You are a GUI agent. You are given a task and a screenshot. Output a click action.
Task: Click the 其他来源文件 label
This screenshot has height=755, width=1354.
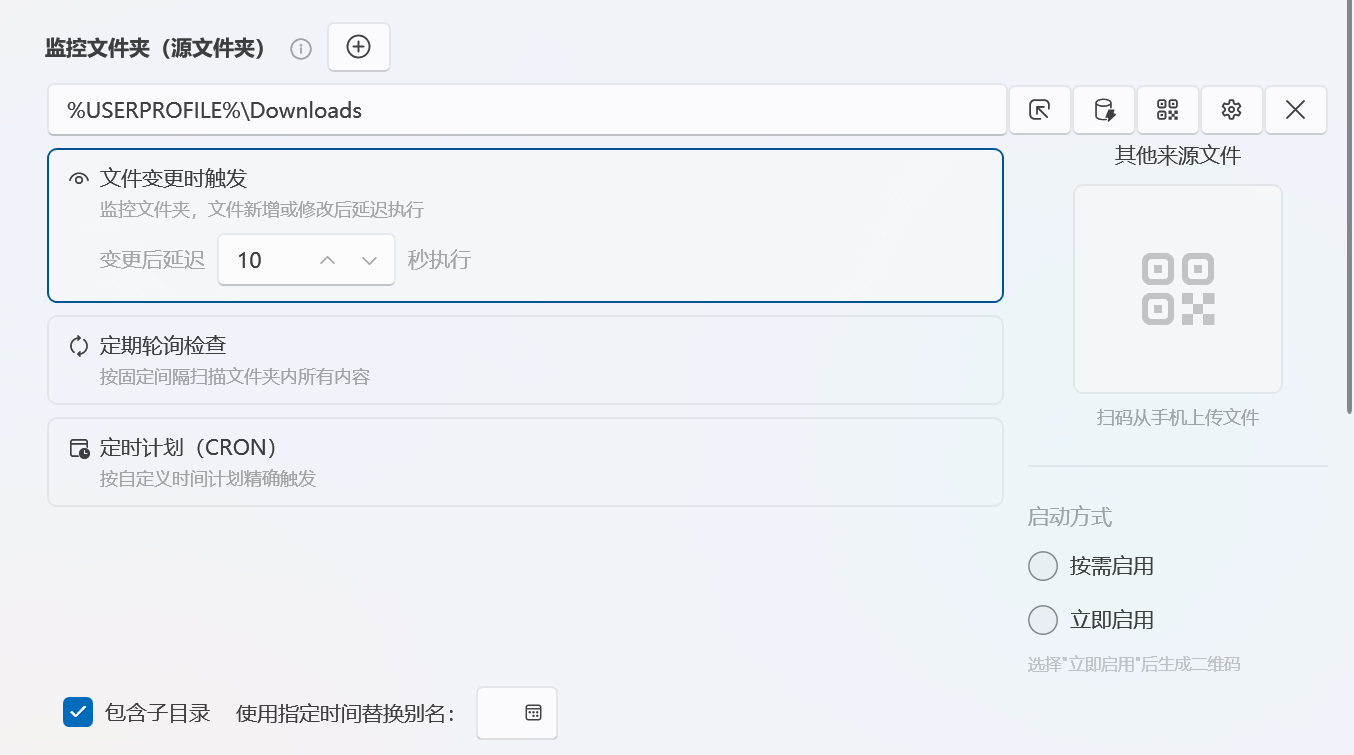click(x=1178, y=155)
